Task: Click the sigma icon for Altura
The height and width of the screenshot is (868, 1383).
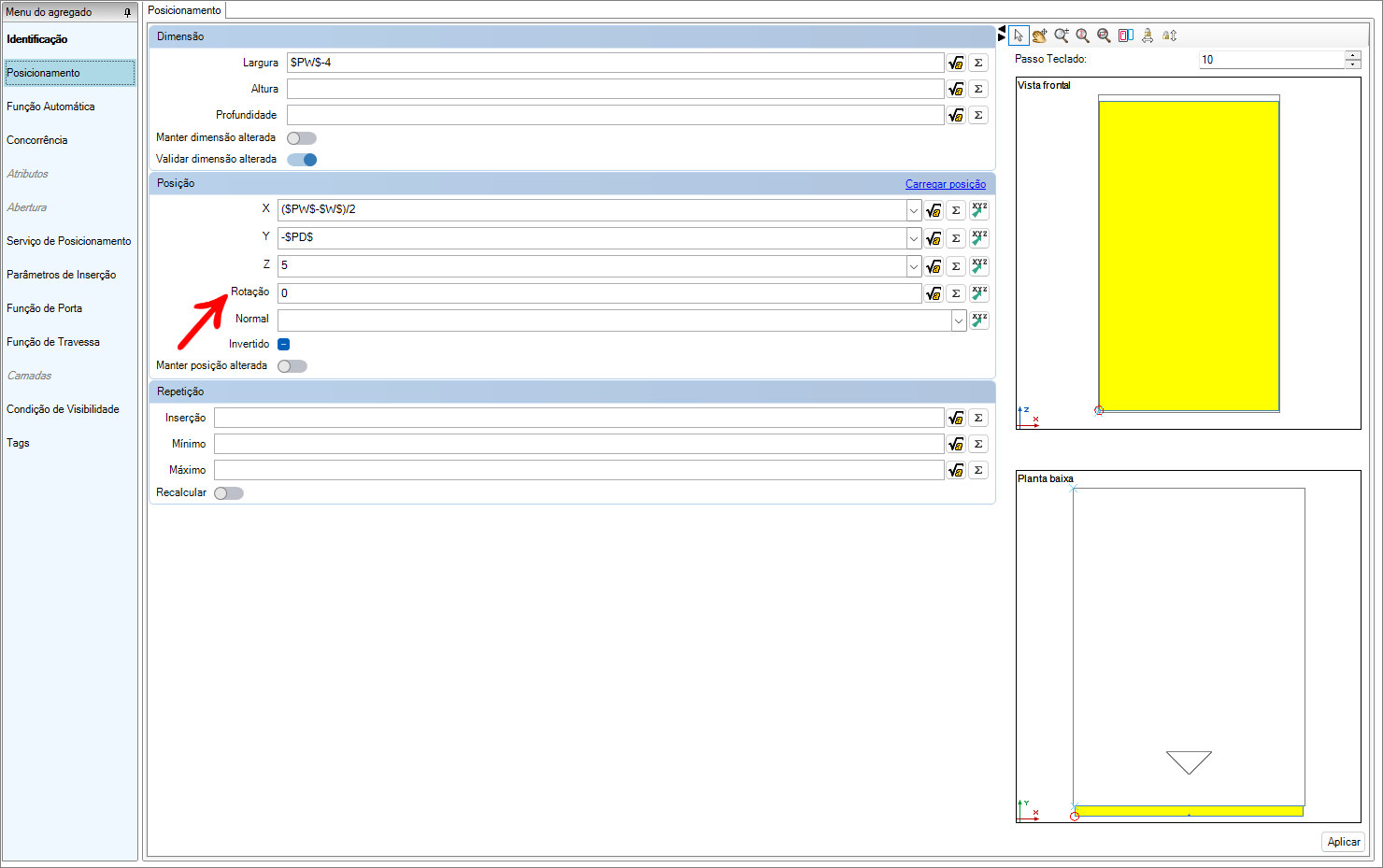Action: 978,89
